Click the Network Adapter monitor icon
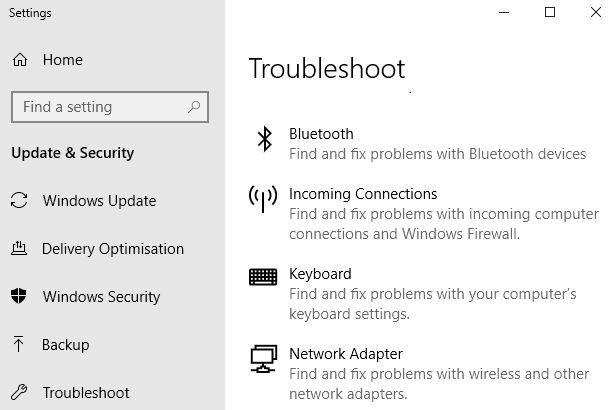 (263, 358)
